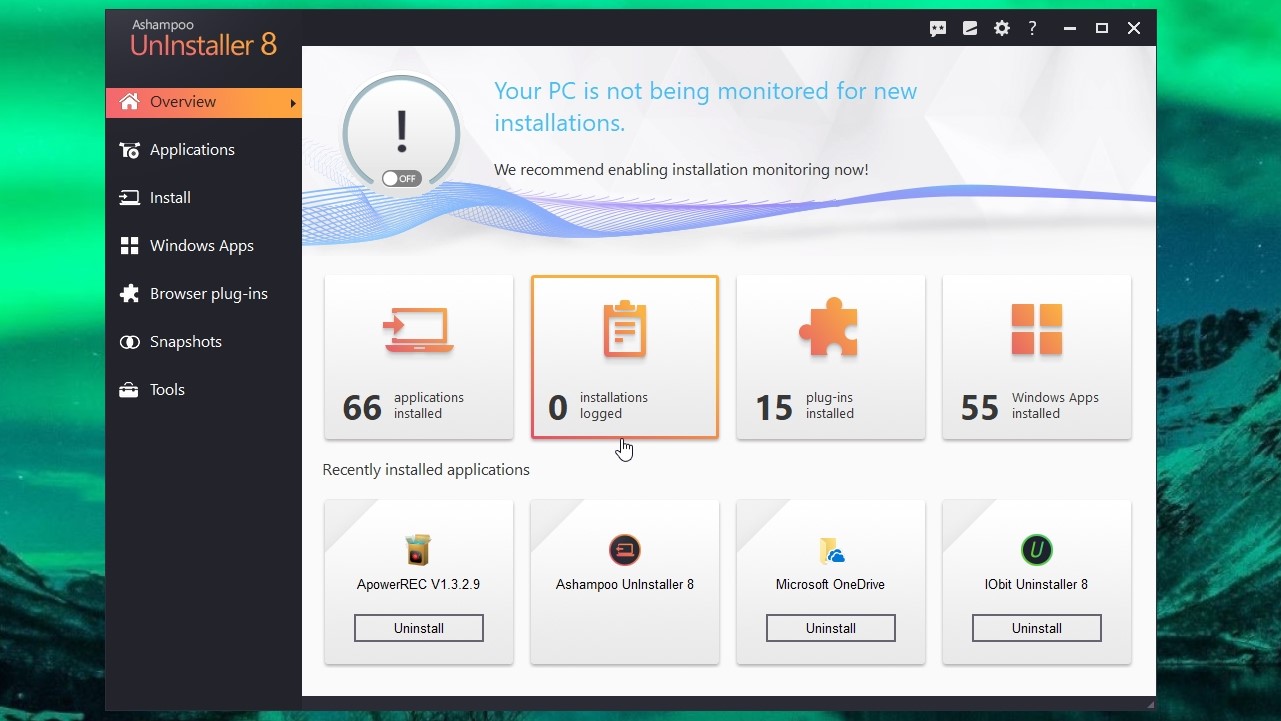The height and width of the screenshot is (721, 1281).
Task: Click the ApowerREC app icon
Action: pos(418,550)
